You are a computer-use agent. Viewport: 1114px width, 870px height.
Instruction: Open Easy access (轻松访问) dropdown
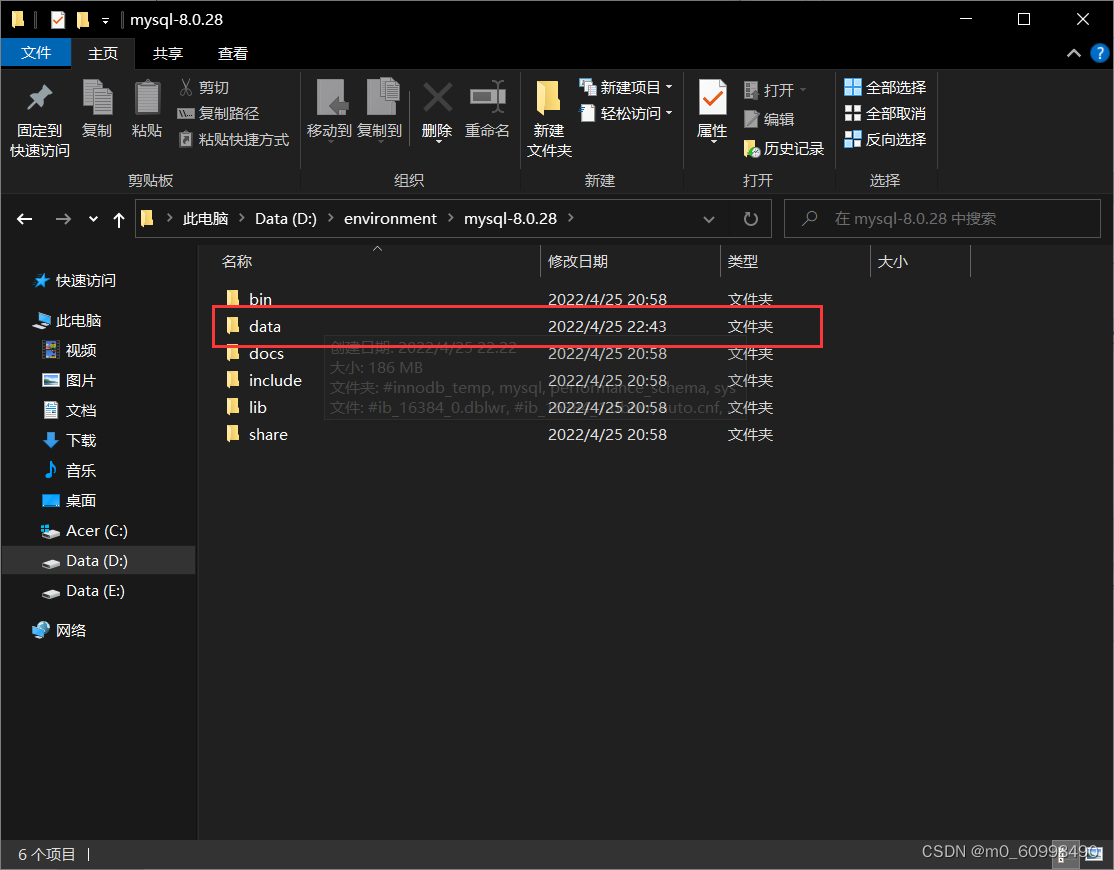627,114
